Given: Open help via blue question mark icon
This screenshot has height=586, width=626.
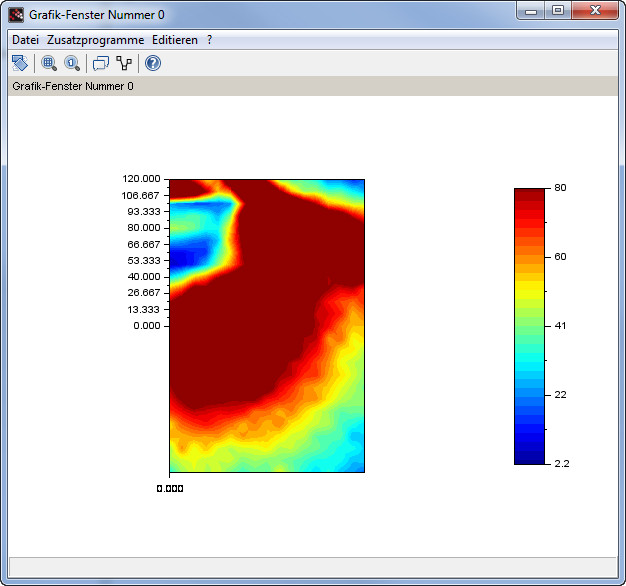Looking at the screenshot, I should 153,63.
